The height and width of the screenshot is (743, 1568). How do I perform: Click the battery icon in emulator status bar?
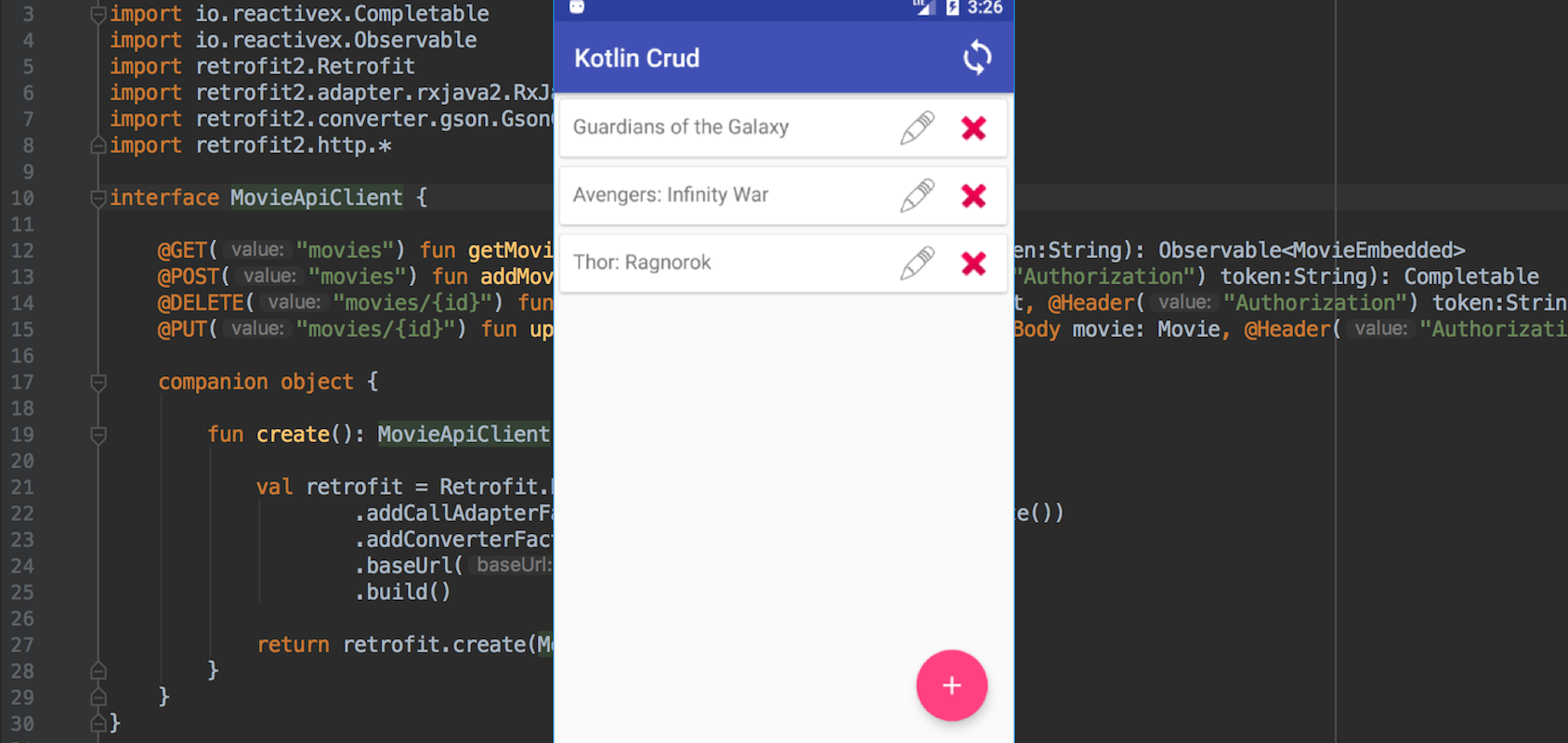coord(952,7)
